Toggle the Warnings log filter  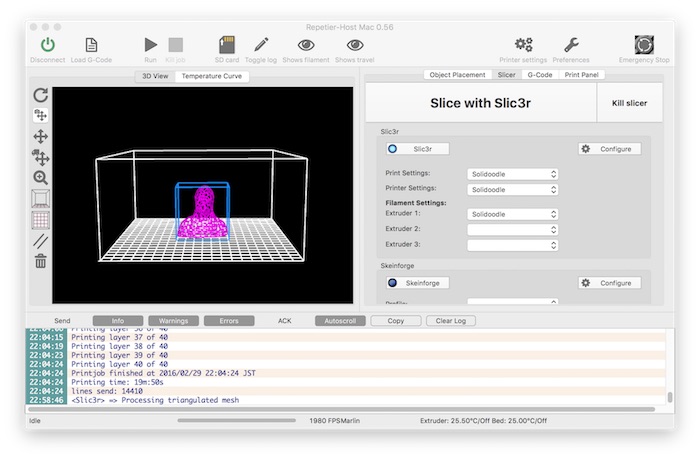click(173, 321)
